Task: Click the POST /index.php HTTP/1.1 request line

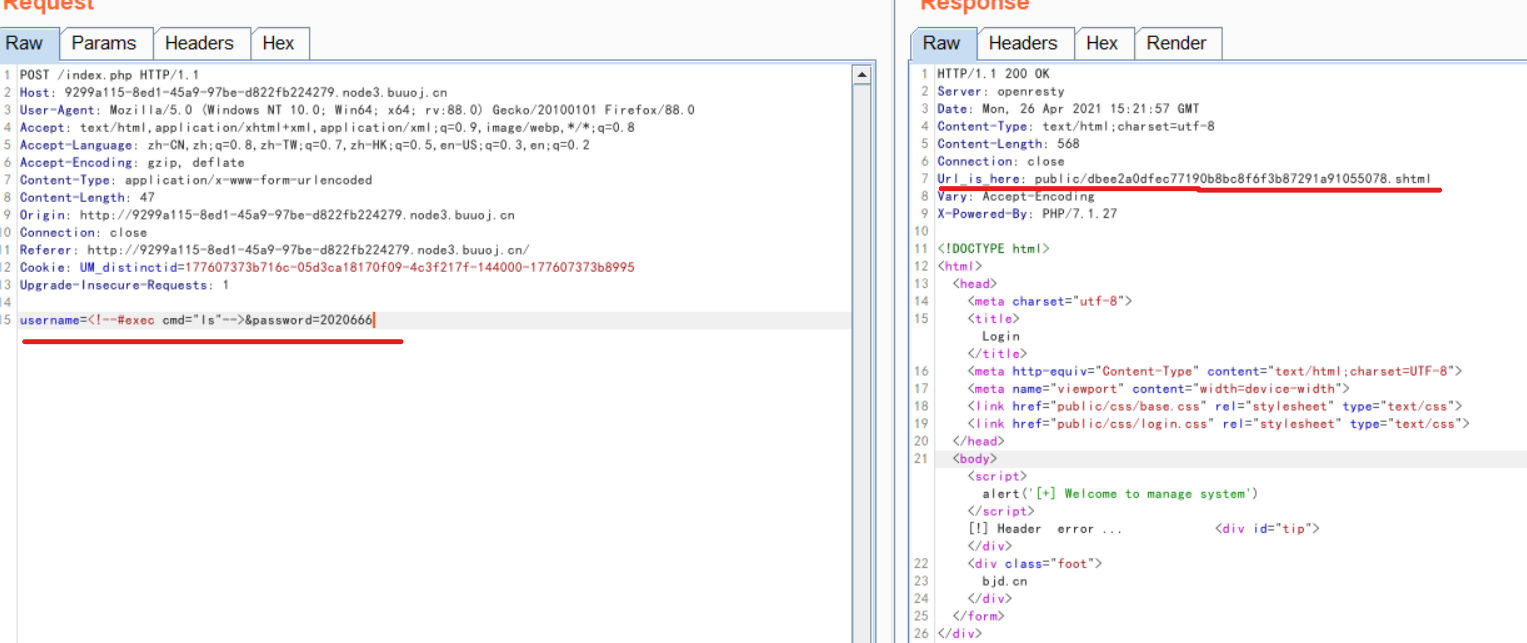Action: pyautogui.click(x=110, y=75)
